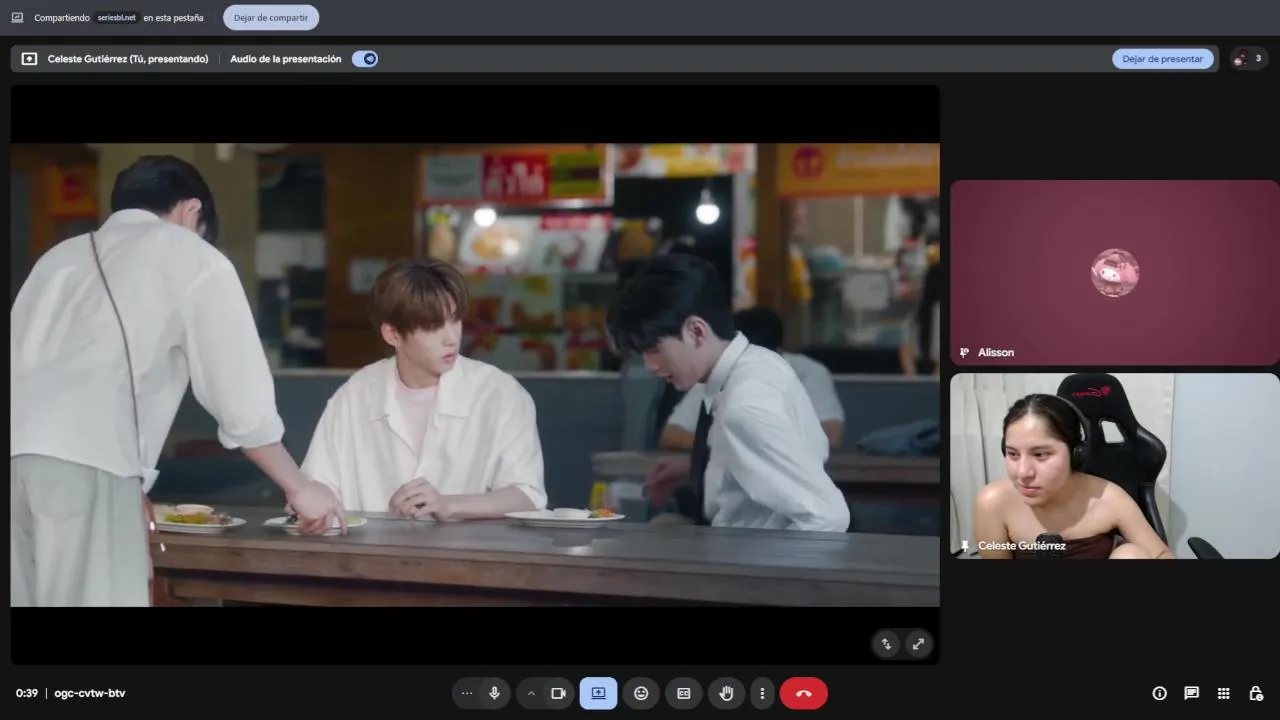Image resolution: width=1280 pixels, height=720 pixels.
Task: Click the presentation screen icon beside Celeste Gutiérrez
Action: click(x=29, y=59)
